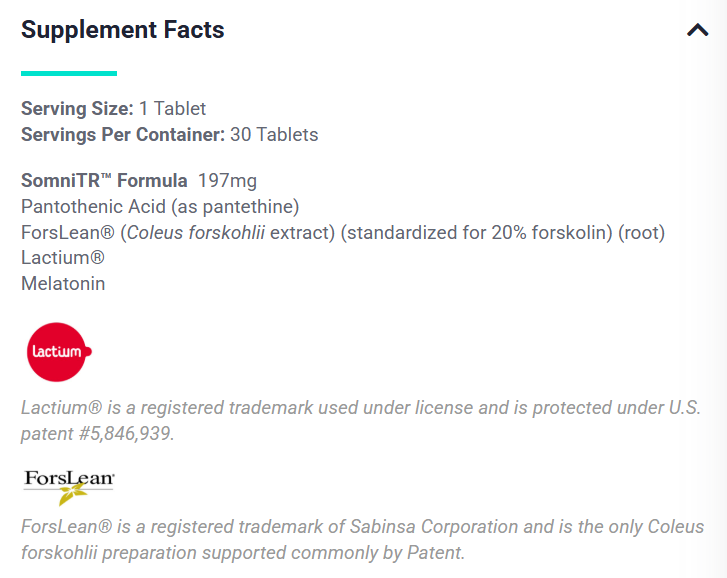Image resolution: width=727 pixels, height=578 pixels.
Task: Select the Pantothenic Acid ingredient line
Action: coord(160,207)
